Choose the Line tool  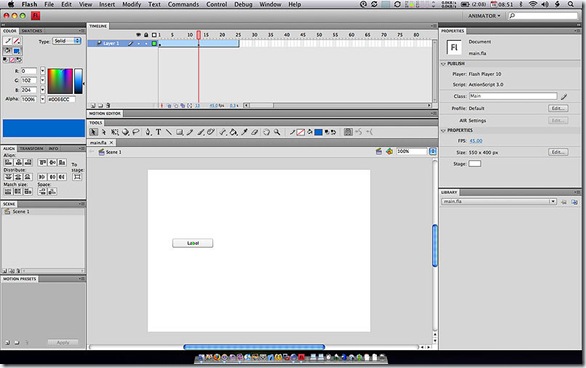click(x=169, y=132)
